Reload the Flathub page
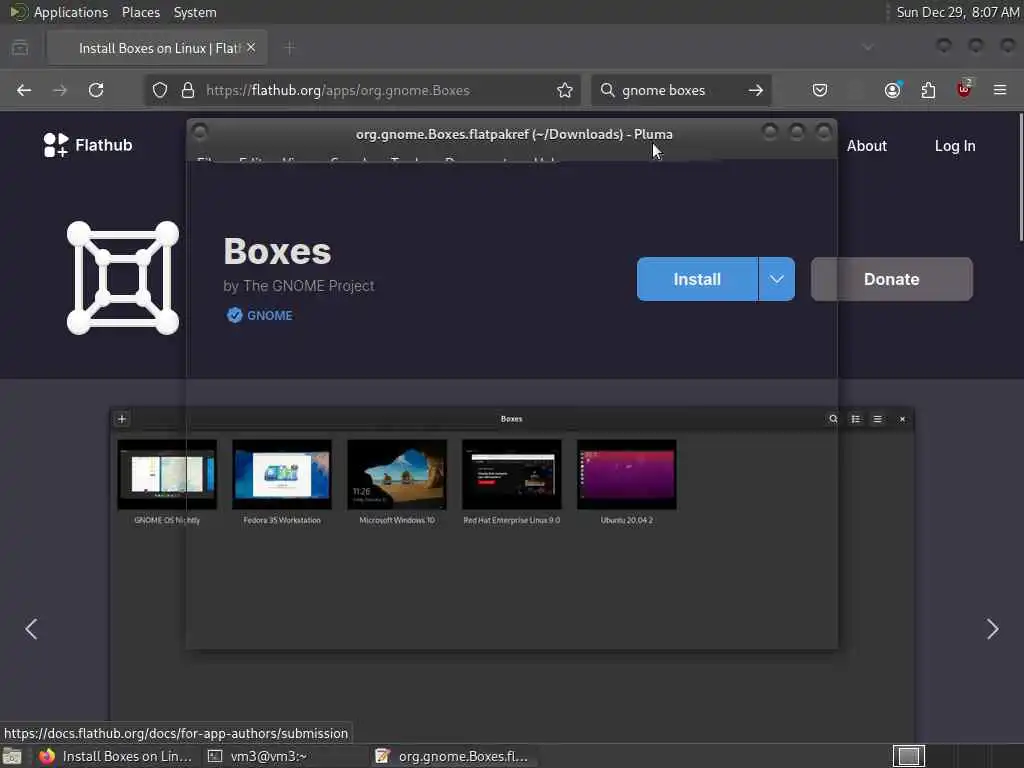Image resolution: width=1024 pixels, height=768 pixels. [x=96, y=90]
